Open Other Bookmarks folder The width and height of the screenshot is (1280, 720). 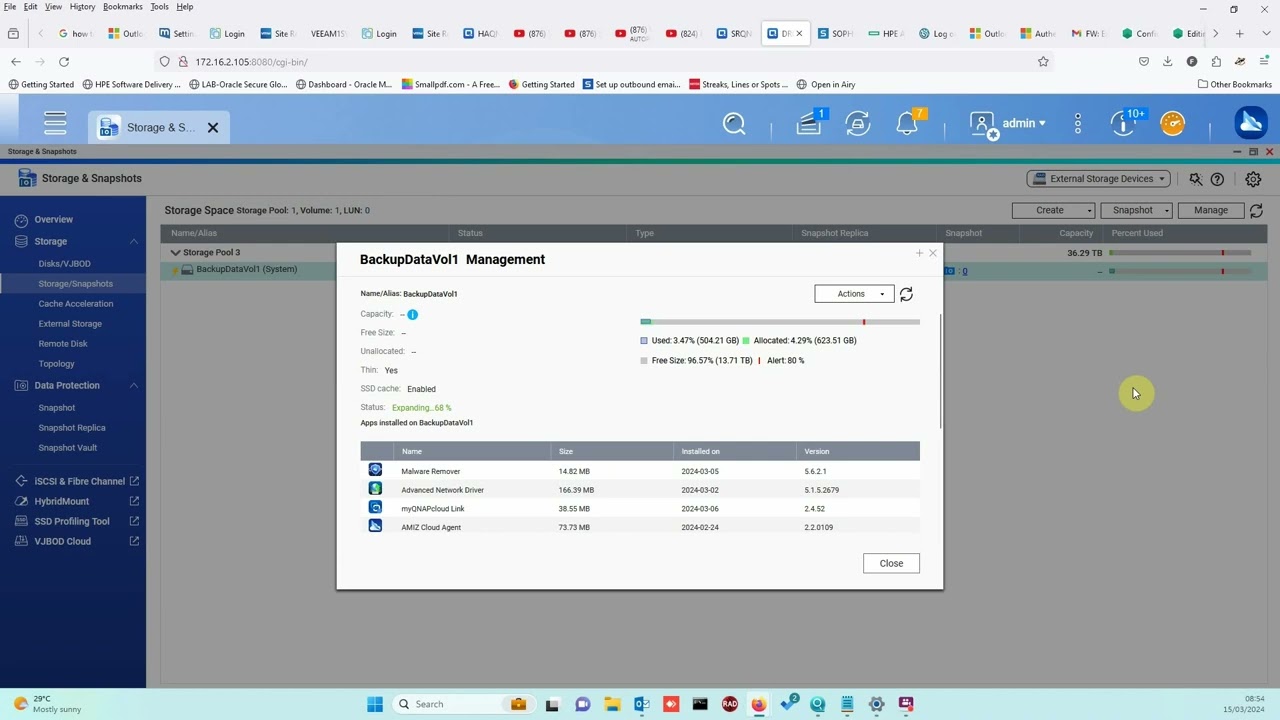click(x=1234, y=84)
